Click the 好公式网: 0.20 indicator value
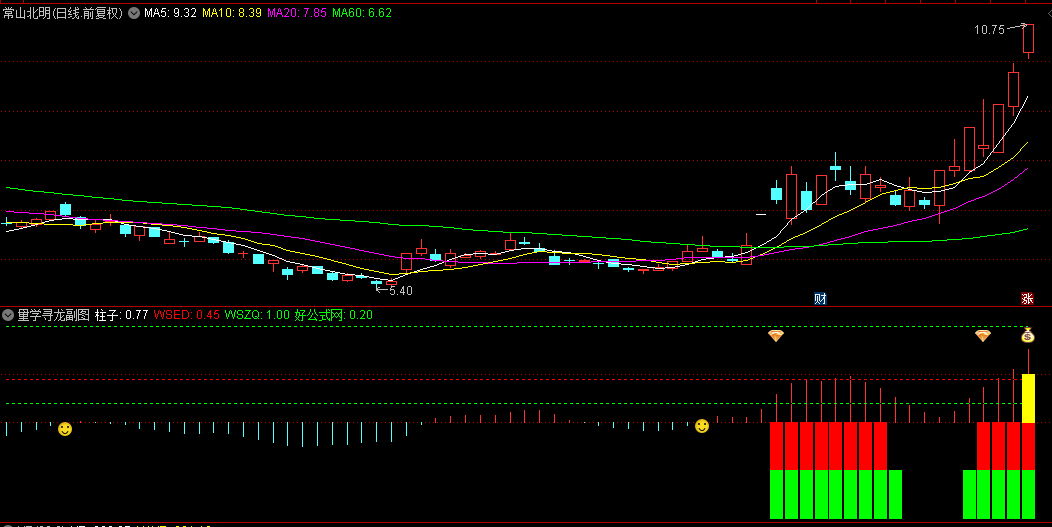The image size is (1052, 527). [x=333, y=315]
